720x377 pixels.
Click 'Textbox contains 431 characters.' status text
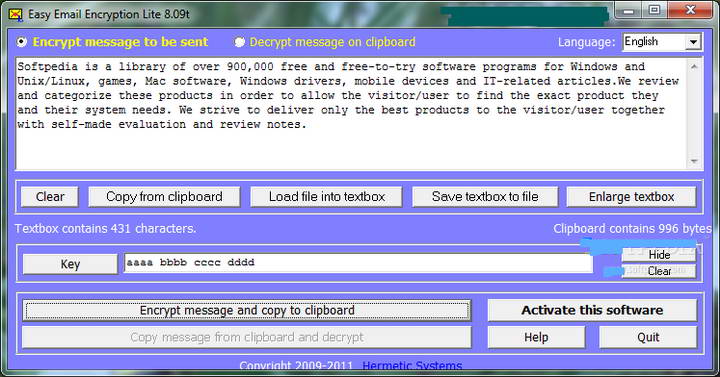[x=106, y=229]
